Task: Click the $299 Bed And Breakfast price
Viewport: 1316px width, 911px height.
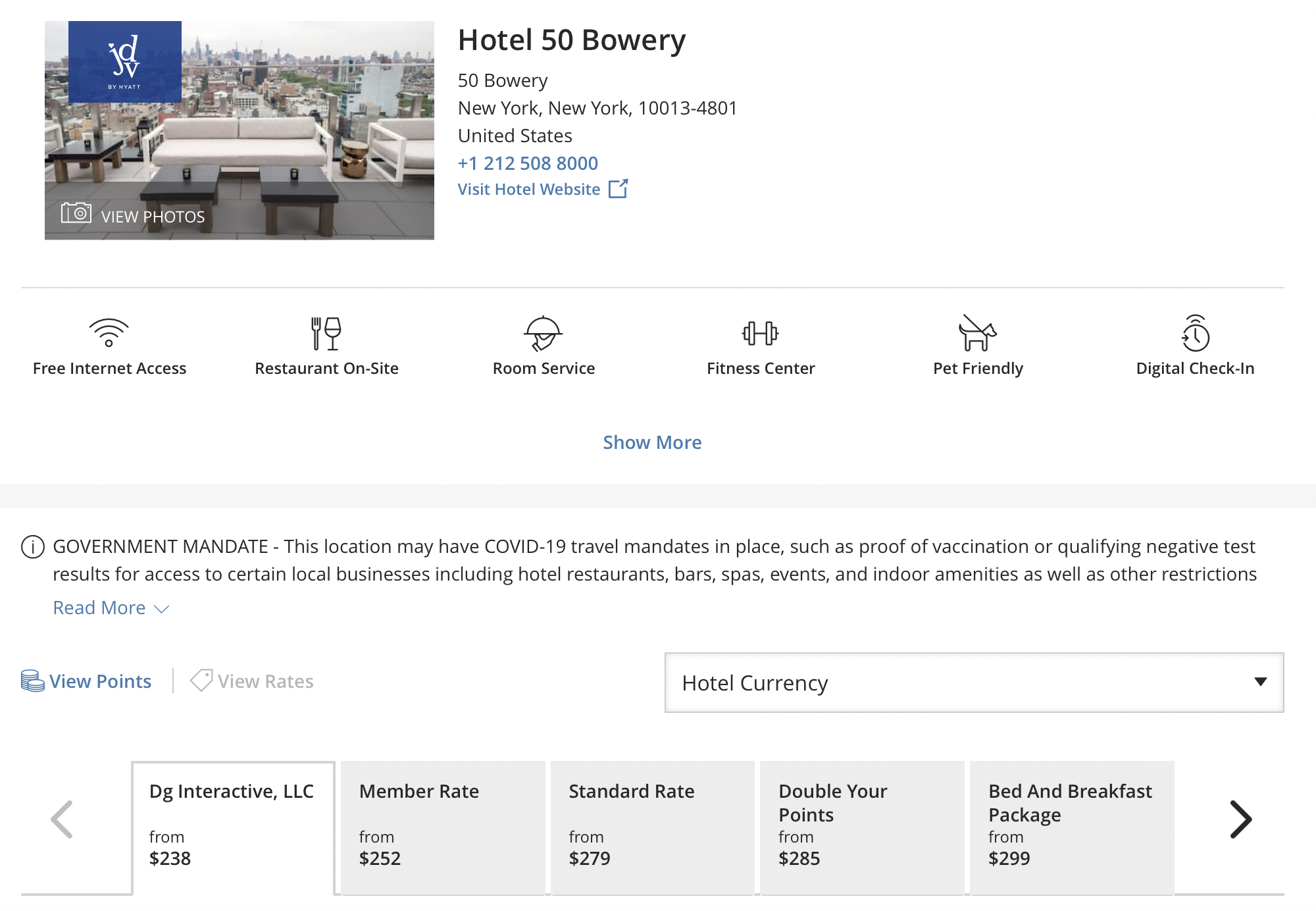Action: pos(1009,858)
